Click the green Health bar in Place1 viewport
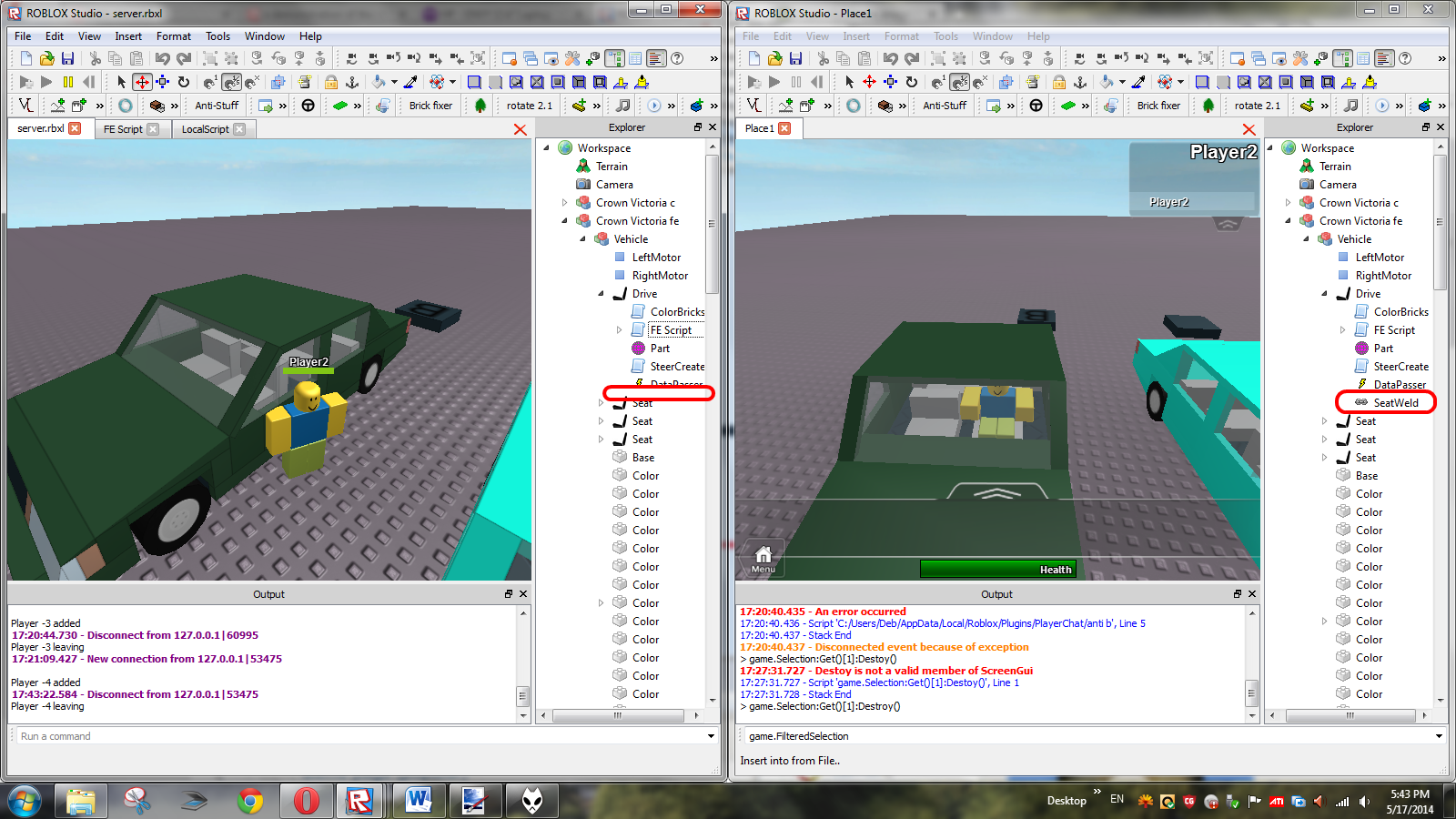Viewport: 1456px width, 819px height. coord(998,569)
